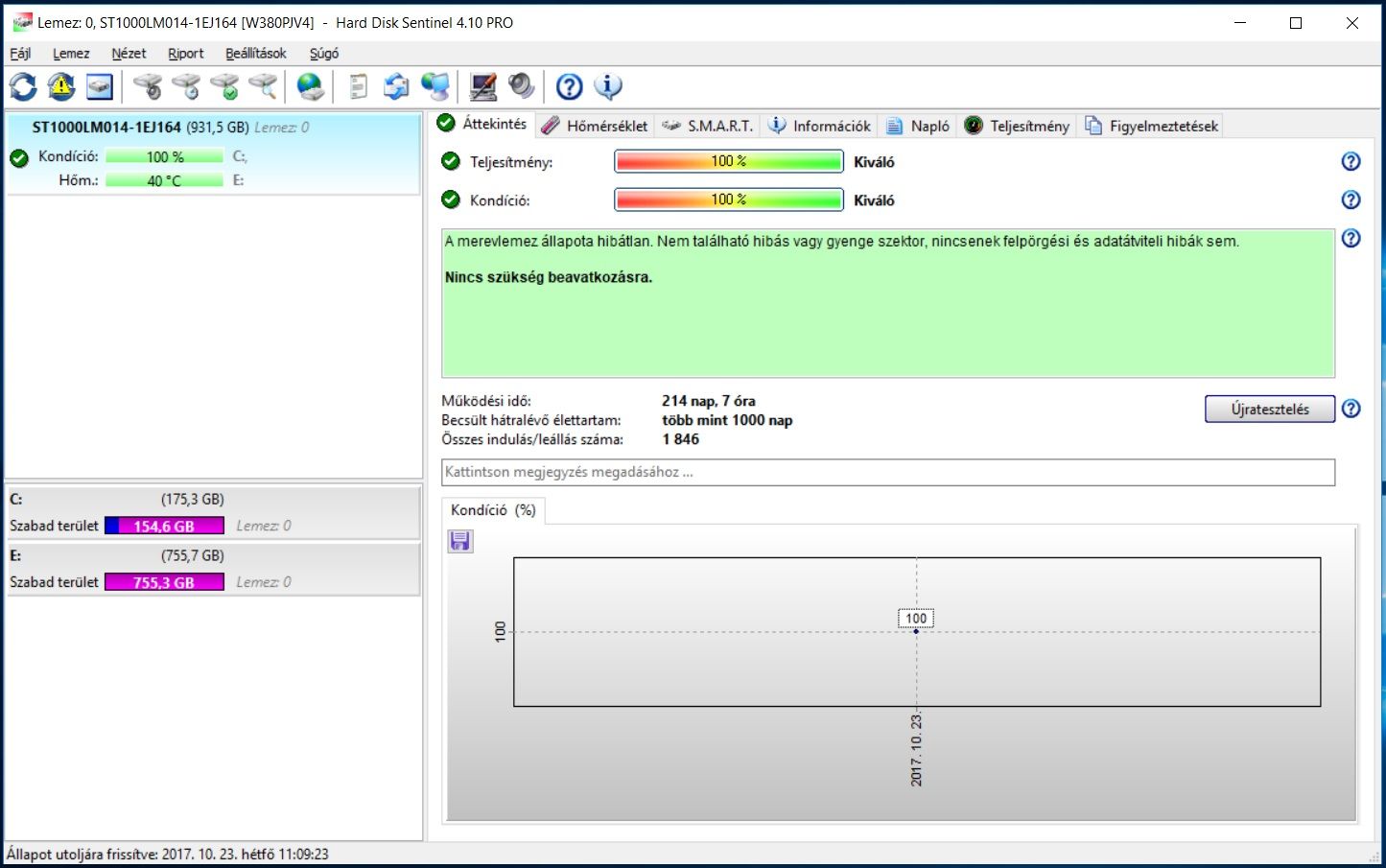Click the Kondíció 100% gradient bar

coord(728,200)
